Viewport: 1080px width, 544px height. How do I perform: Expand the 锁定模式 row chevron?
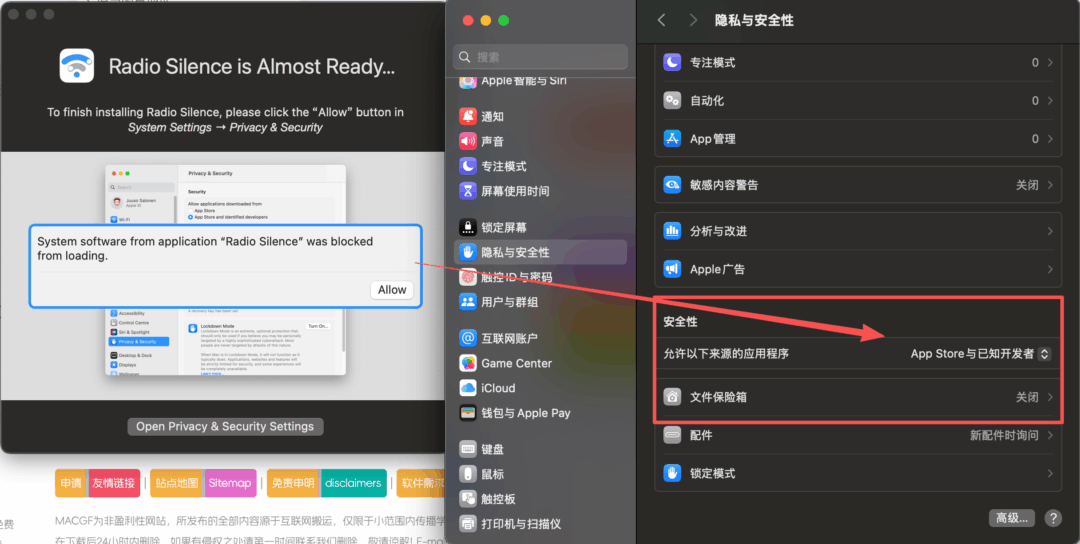(x=1050, y=473)
